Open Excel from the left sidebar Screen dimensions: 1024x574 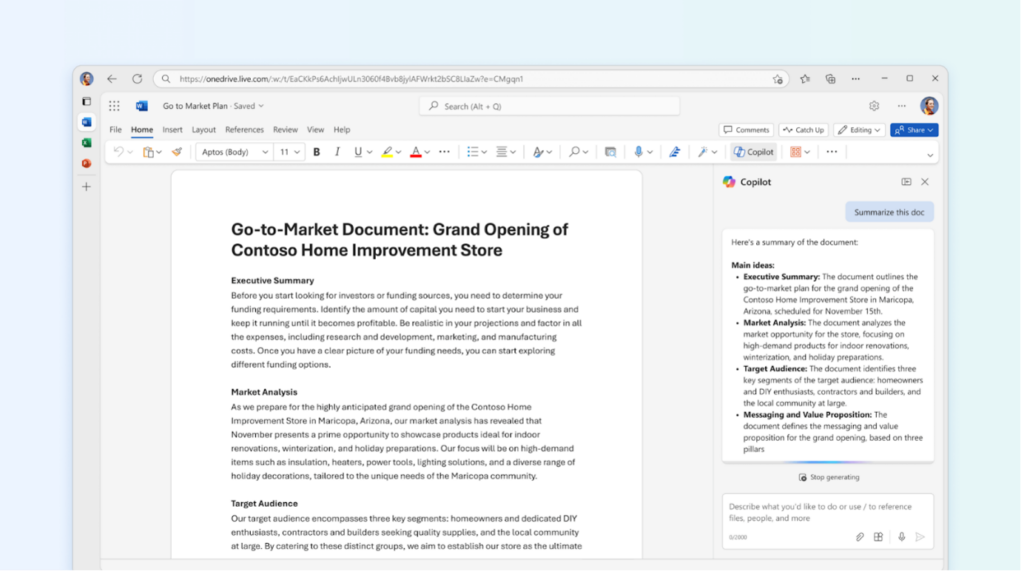point(86,143)
